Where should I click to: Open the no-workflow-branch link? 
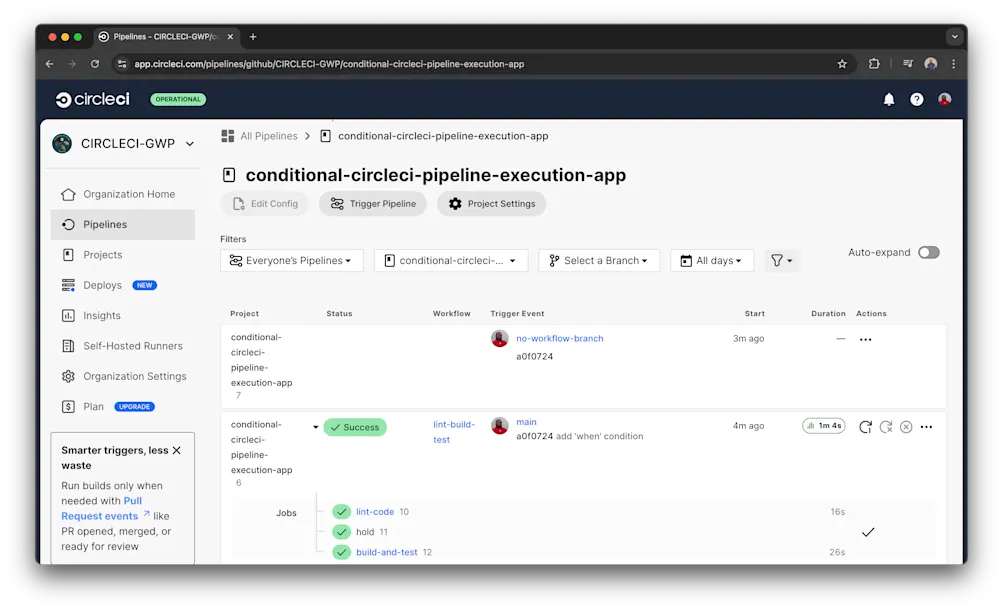560,338
